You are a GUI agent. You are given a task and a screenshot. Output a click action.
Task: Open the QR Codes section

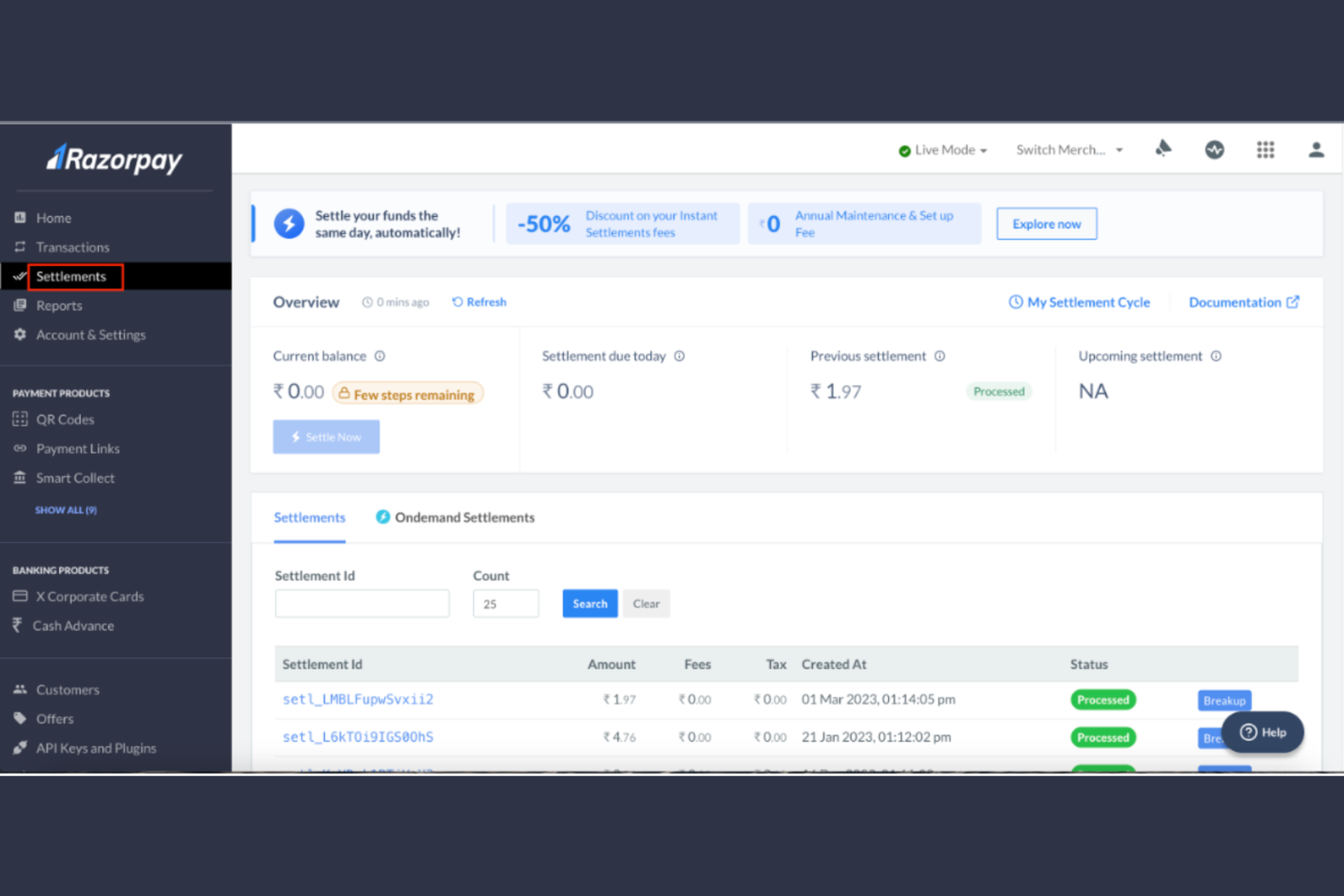(x=64, y=418)
